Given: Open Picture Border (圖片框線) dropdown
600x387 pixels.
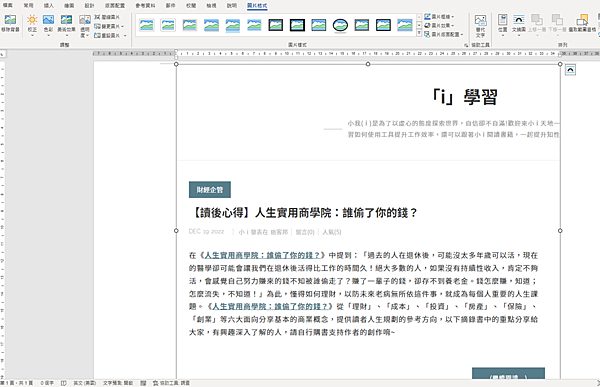Looking at the screenshot, I should point(439,17).
